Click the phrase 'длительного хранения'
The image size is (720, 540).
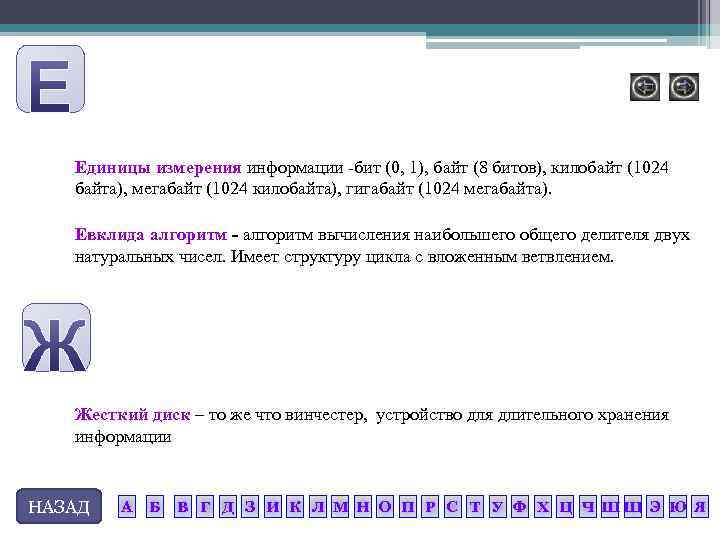583,415
